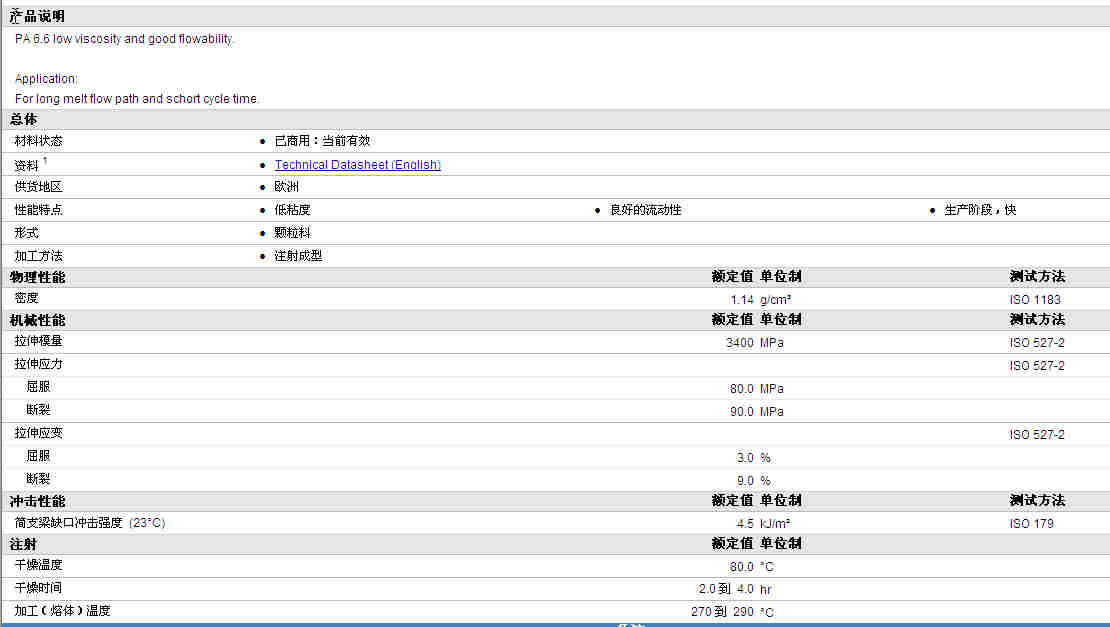
Task: Click the 简支梁缺口冲击强度 (23°C) label
Action: 90,523
